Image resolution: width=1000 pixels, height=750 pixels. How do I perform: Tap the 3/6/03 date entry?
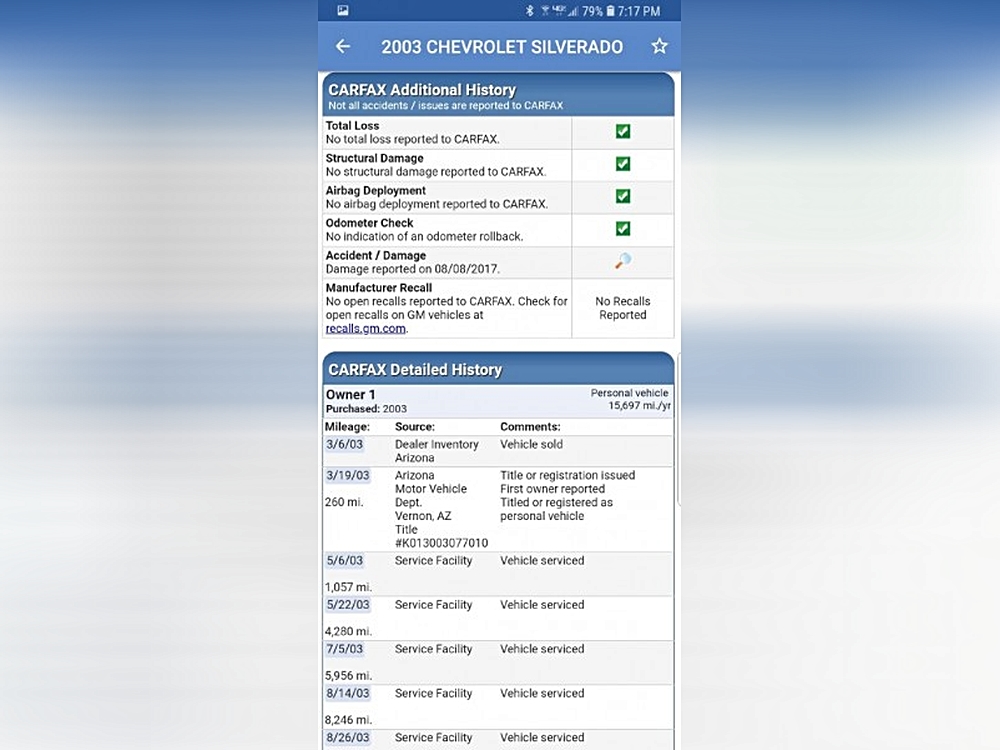344,445
